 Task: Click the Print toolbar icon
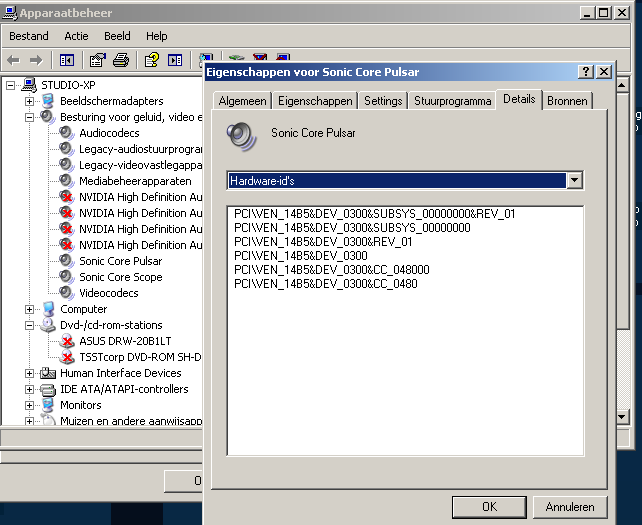(x=121, y=60)
